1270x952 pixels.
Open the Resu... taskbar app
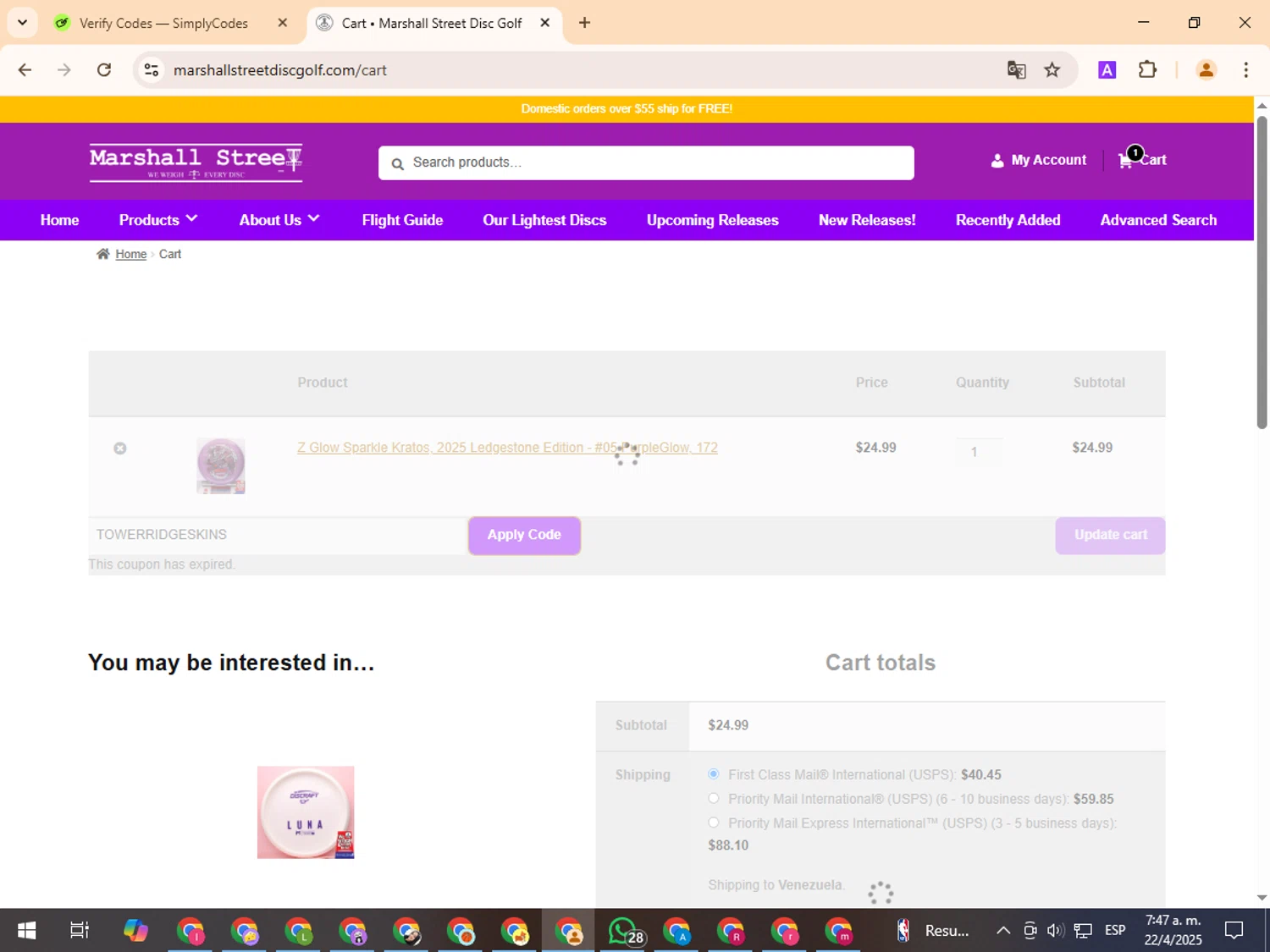pyautogui.click(x=932, y=931)
